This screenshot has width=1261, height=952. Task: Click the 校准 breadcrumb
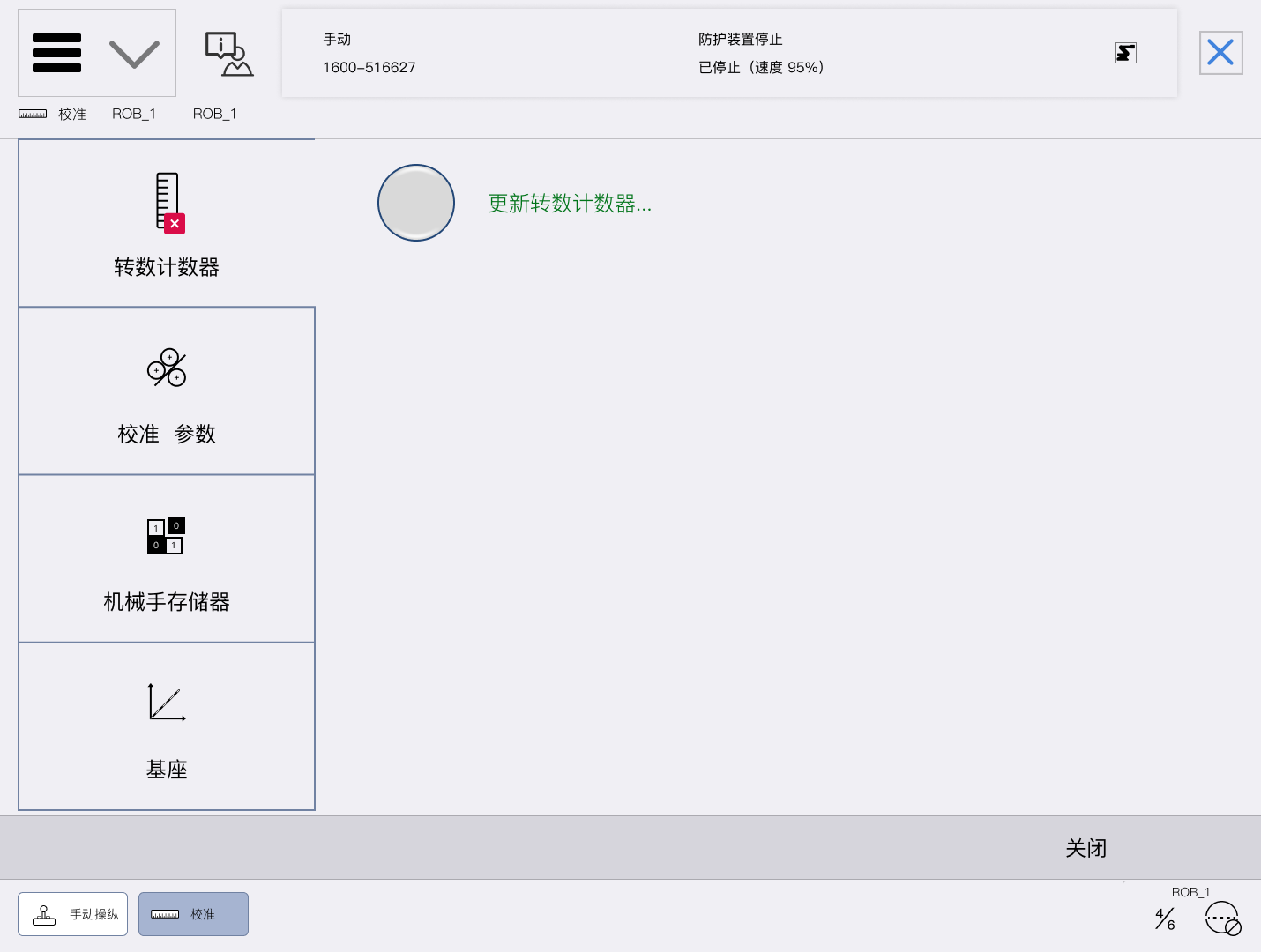click(x=71, y=114)
